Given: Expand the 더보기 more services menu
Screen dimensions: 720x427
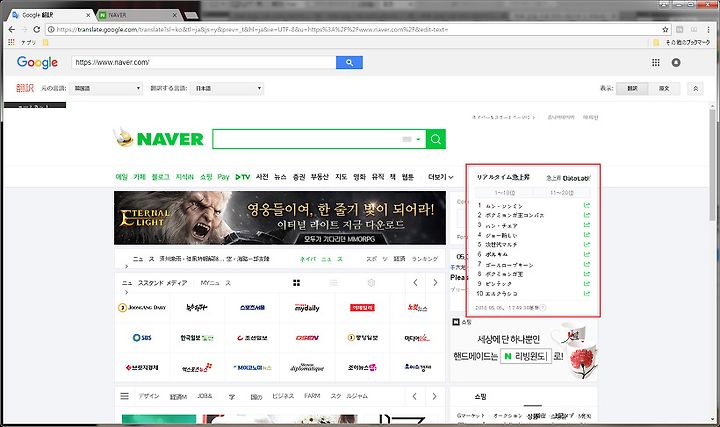Looking at the screenshot, I should [441, 177].
